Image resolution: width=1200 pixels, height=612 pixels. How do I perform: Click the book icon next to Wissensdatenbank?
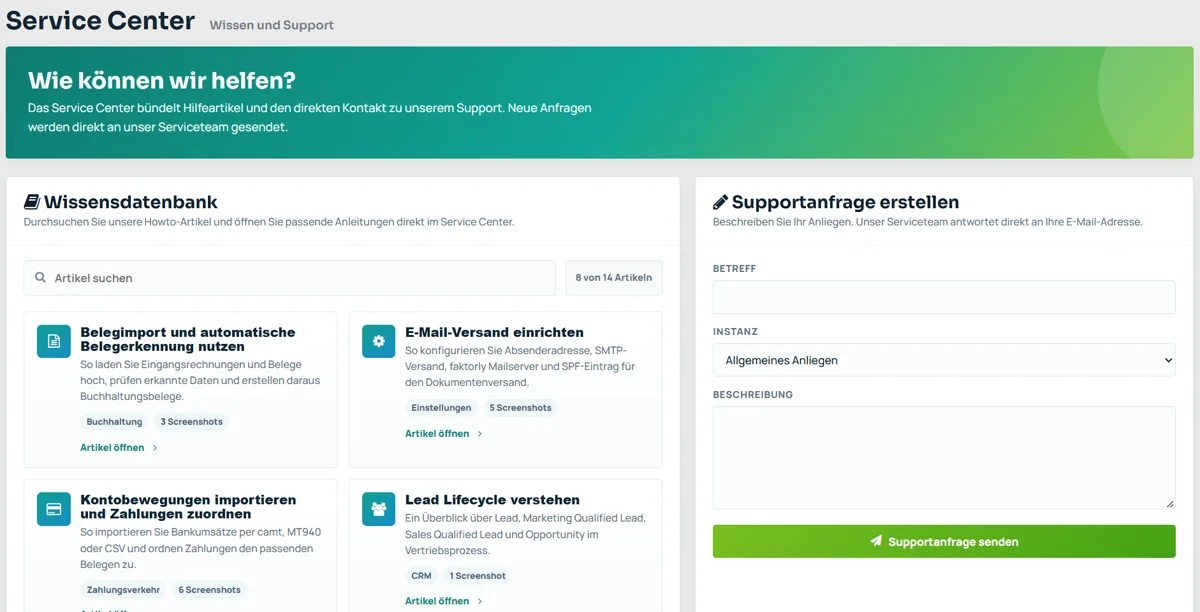tap(32, 202)
